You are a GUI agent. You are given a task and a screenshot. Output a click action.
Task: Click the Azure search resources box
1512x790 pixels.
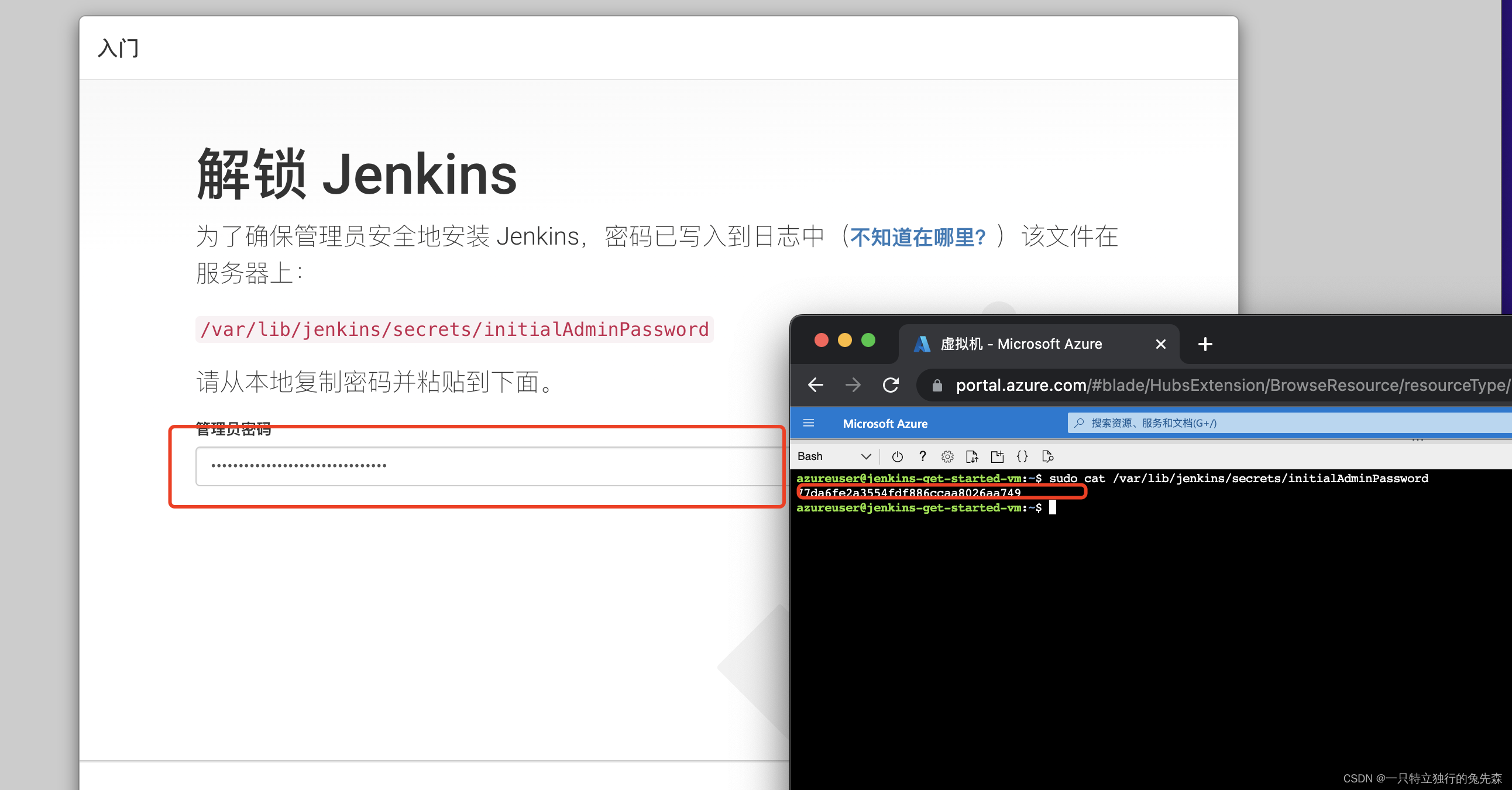point(1290,423)
